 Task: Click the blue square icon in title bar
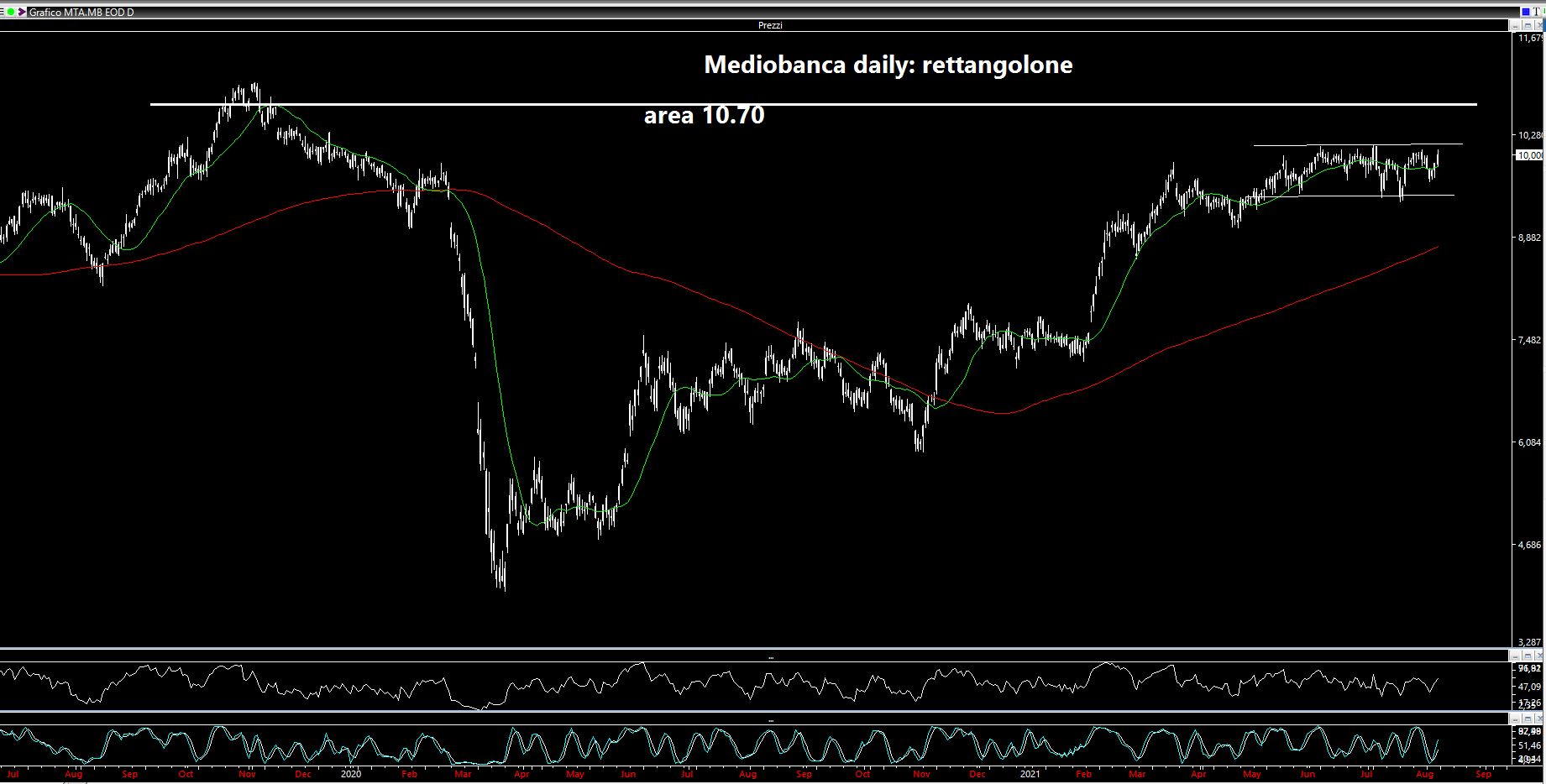point(1526,12)
